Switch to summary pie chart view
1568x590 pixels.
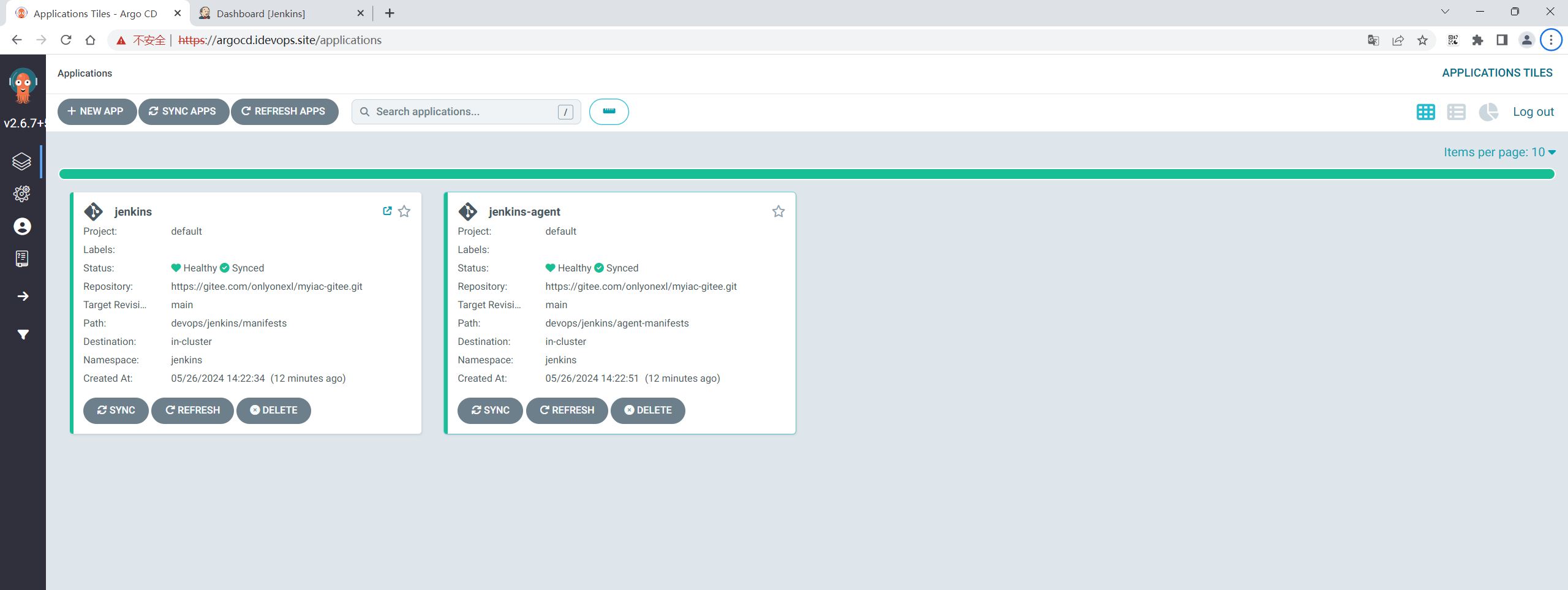coord(1488,112)
